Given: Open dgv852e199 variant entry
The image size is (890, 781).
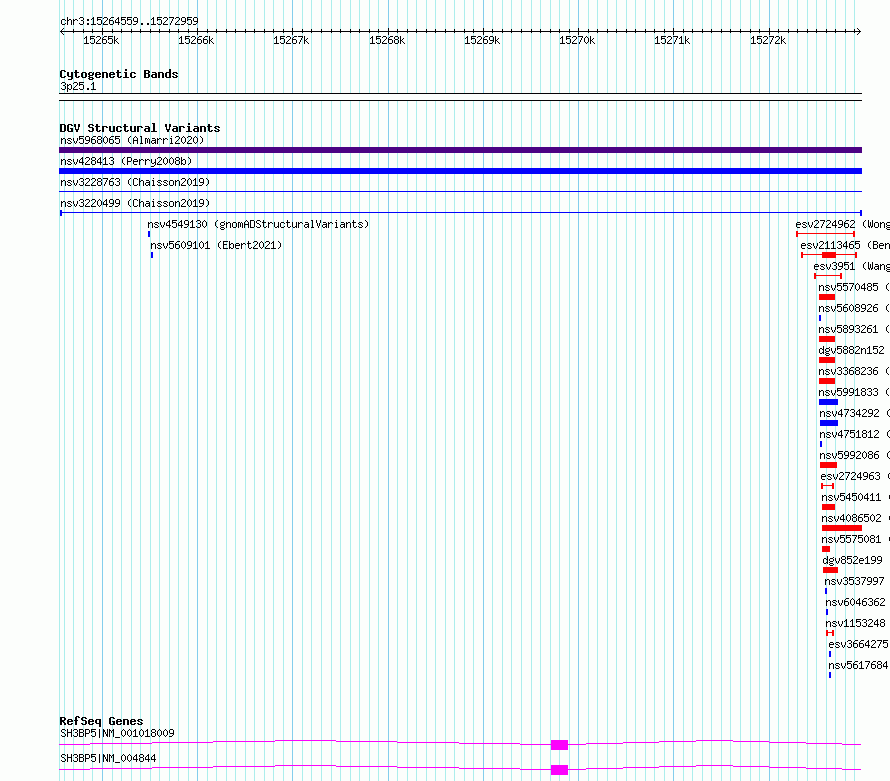Looking at the screenshot, I should pyautogui.click(x=853, y=560).
